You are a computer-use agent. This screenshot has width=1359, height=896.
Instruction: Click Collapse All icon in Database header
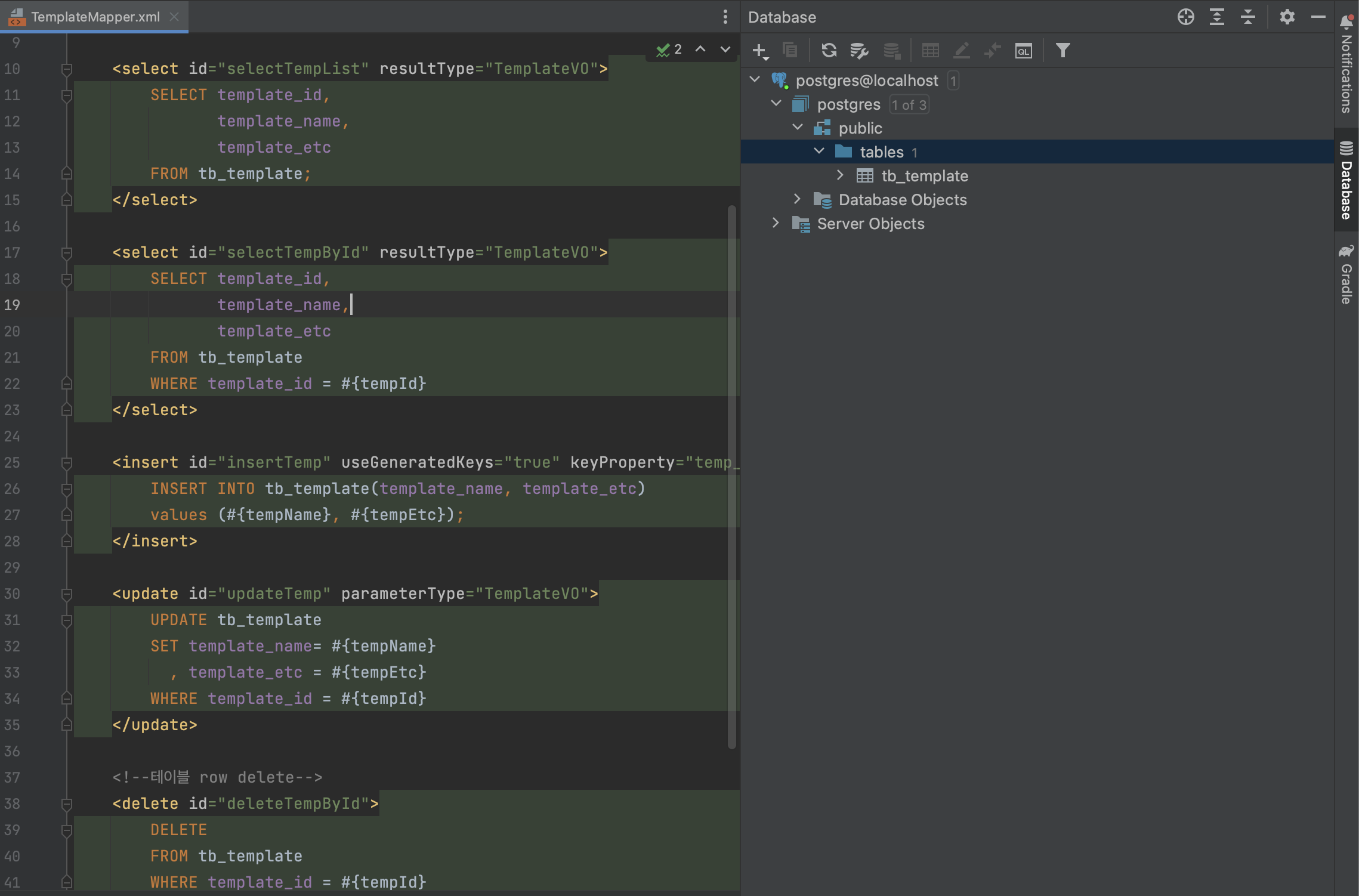(x=1248, y=17)
